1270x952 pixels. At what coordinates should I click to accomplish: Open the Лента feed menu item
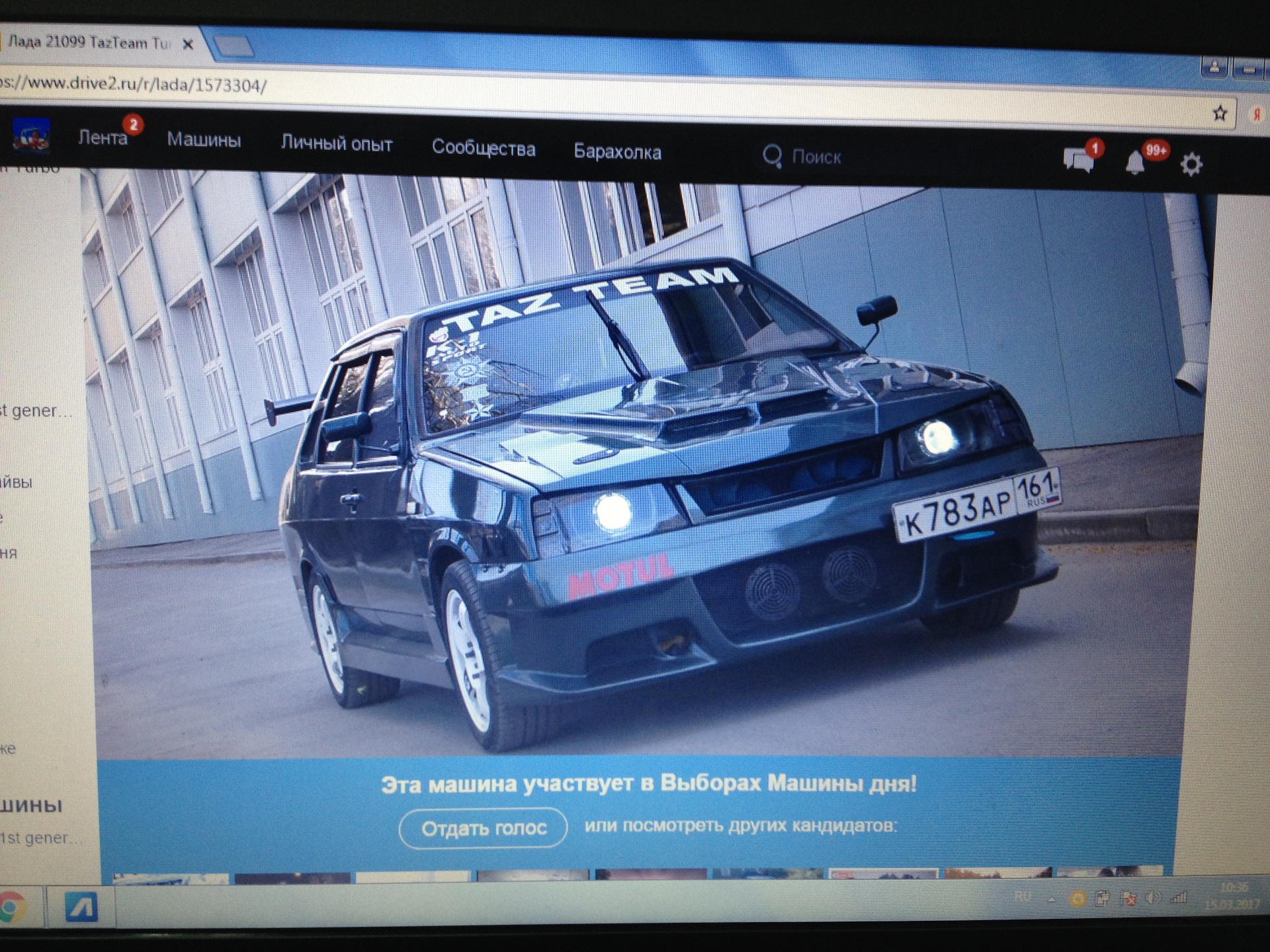pyautogui.click(x=103, y=138)
